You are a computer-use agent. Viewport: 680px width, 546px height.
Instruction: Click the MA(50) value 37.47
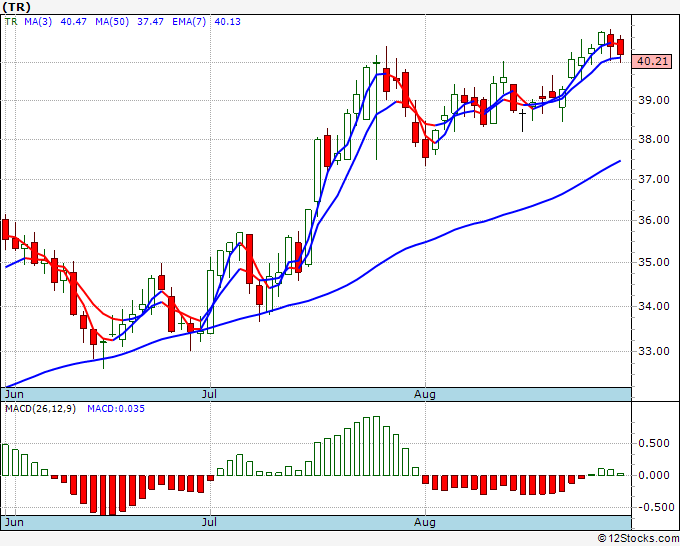coord(150,22)
